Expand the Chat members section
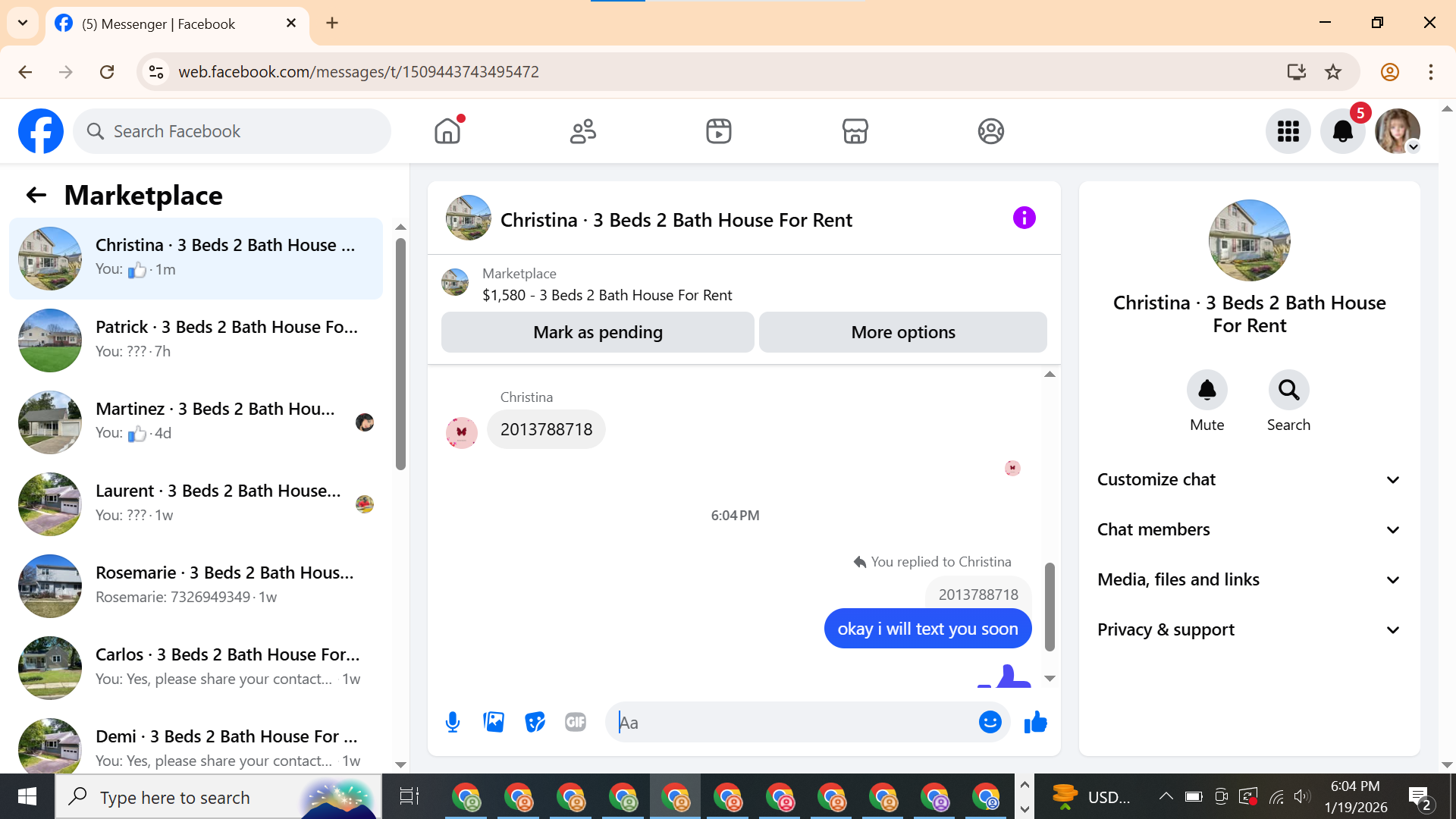This screenshot has height=819, width=1456. [1249, 530]
